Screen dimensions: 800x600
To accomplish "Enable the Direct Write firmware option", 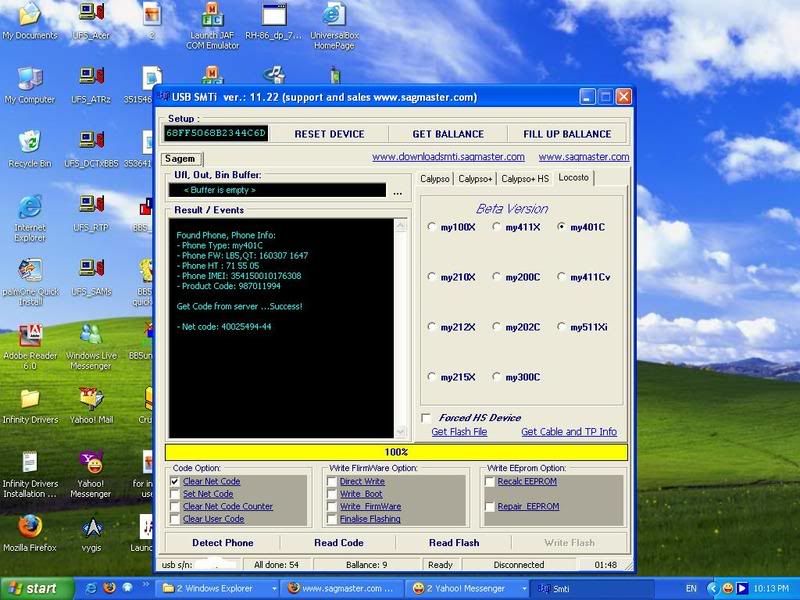I will (332, 481).
